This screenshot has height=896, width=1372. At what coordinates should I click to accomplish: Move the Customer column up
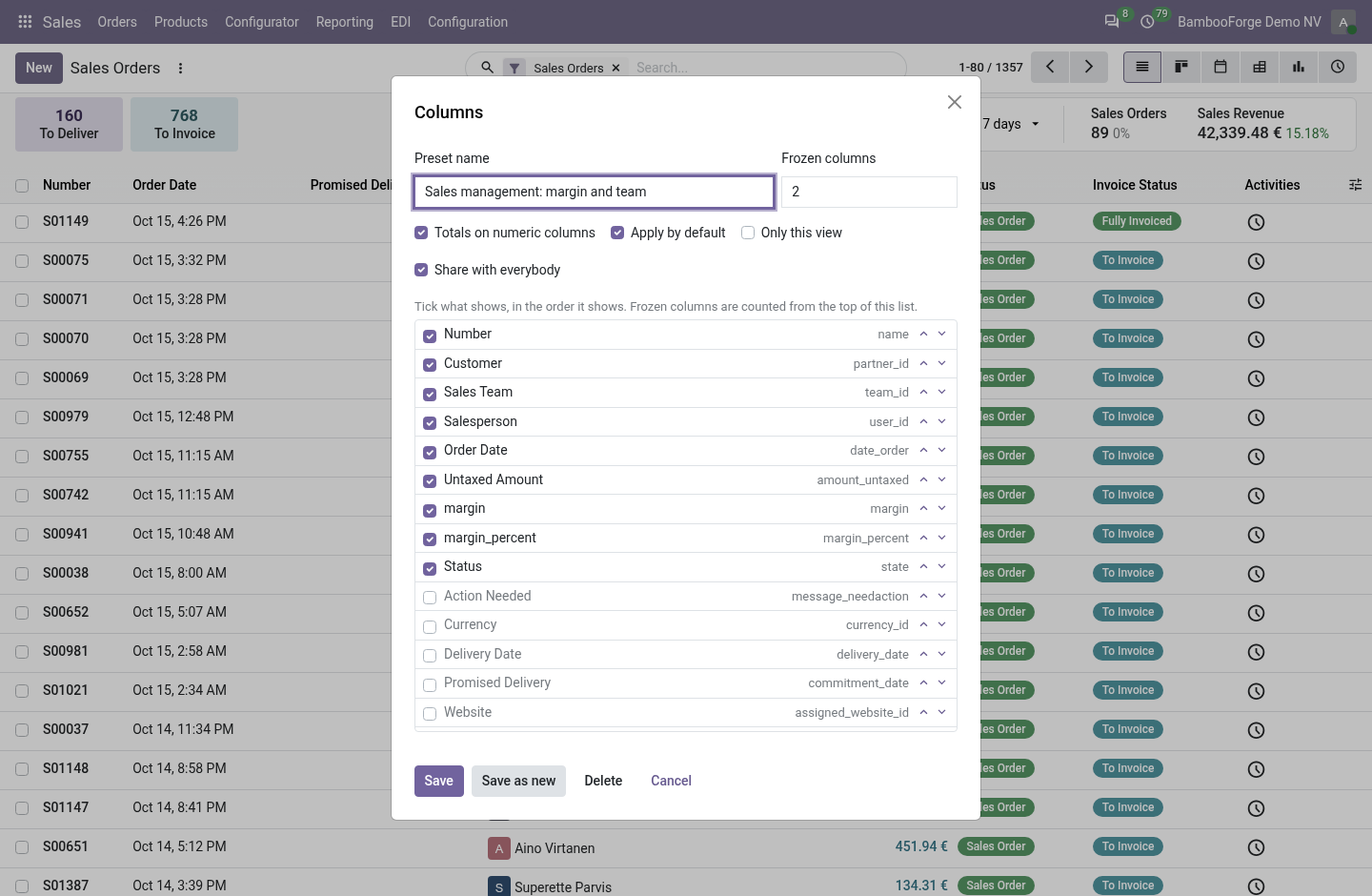923,363
